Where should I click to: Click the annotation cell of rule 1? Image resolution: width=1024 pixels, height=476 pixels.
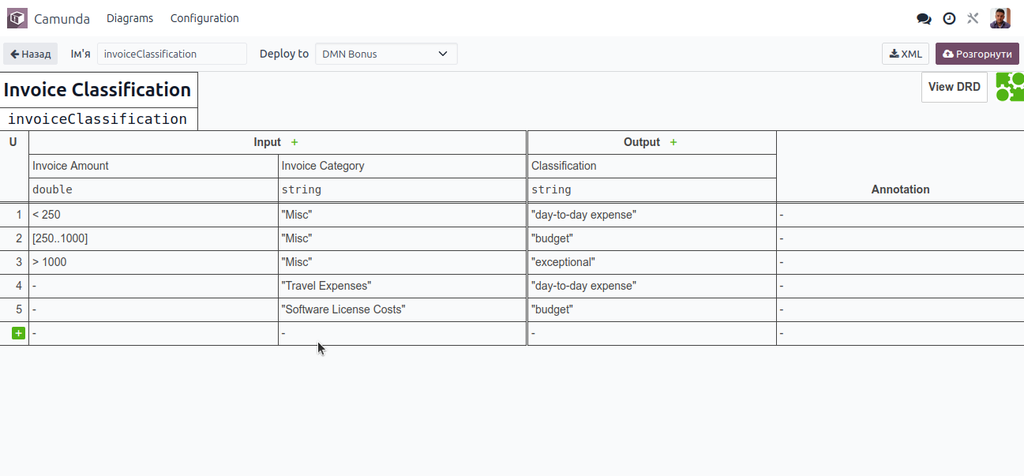pos(900,215)
